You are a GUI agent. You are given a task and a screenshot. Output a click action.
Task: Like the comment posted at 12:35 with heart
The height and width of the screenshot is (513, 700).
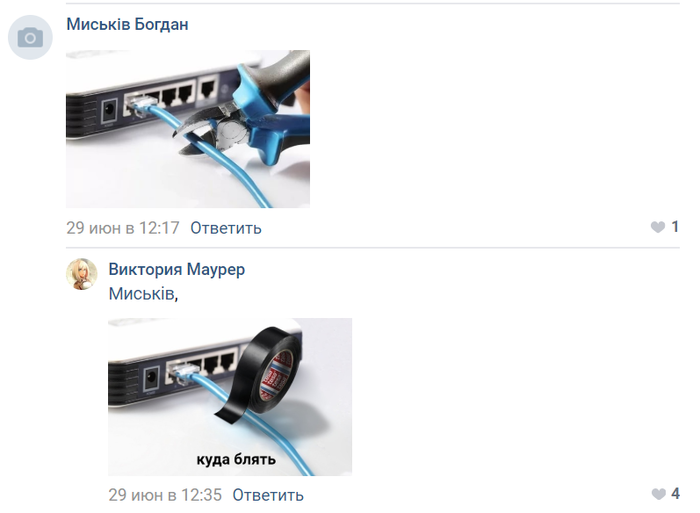click(658, 494)
